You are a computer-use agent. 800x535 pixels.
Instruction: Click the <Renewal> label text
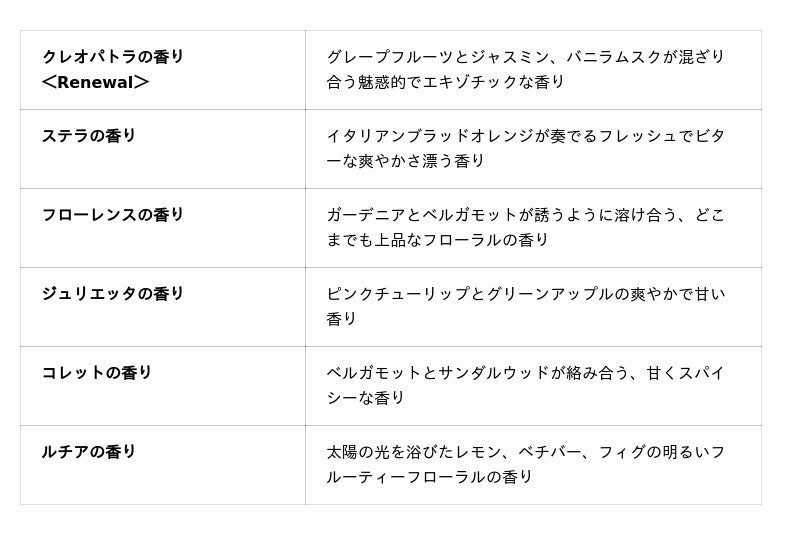95,82
